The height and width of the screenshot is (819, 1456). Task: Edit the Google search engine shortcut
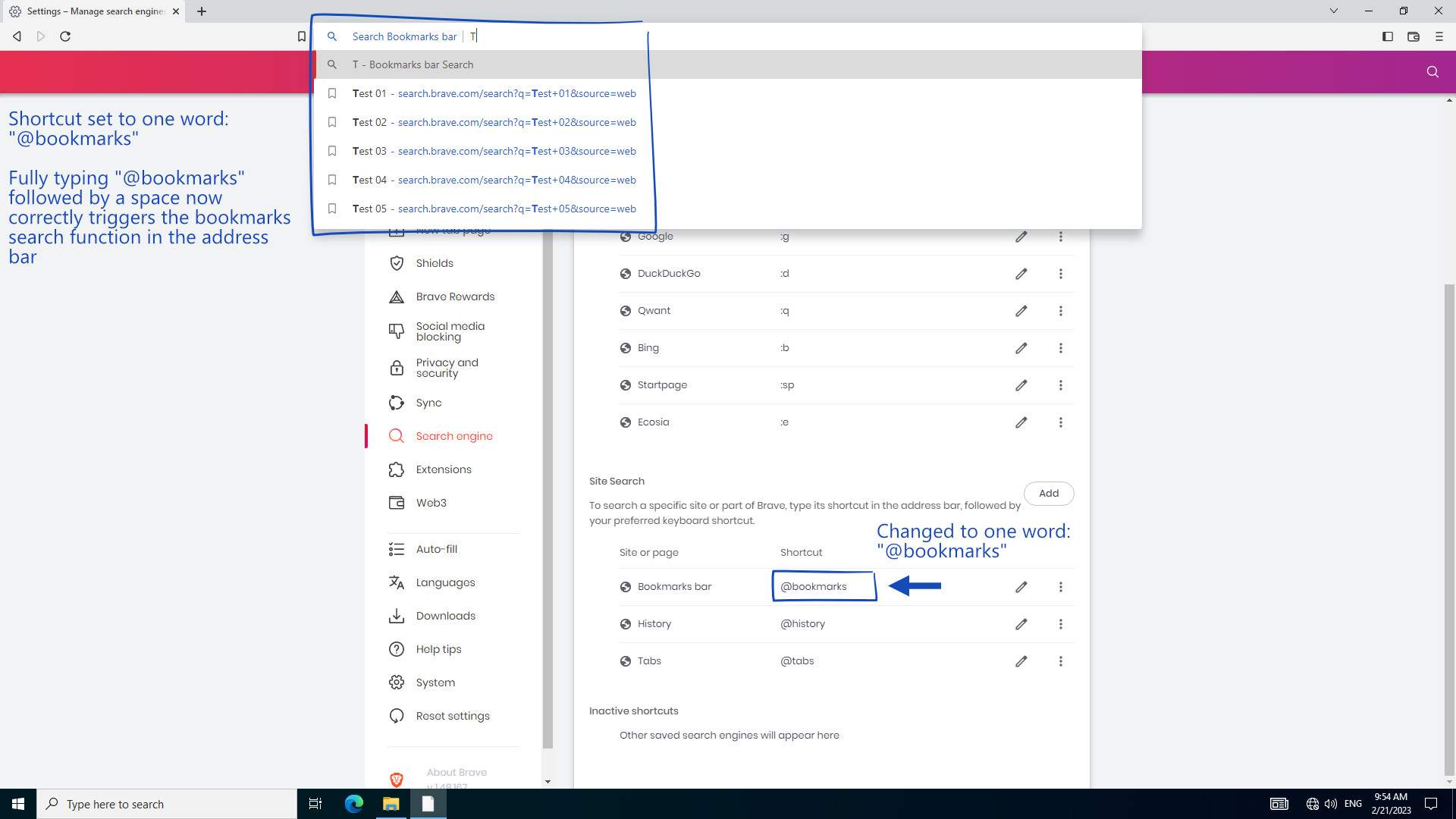[1021, 237]
